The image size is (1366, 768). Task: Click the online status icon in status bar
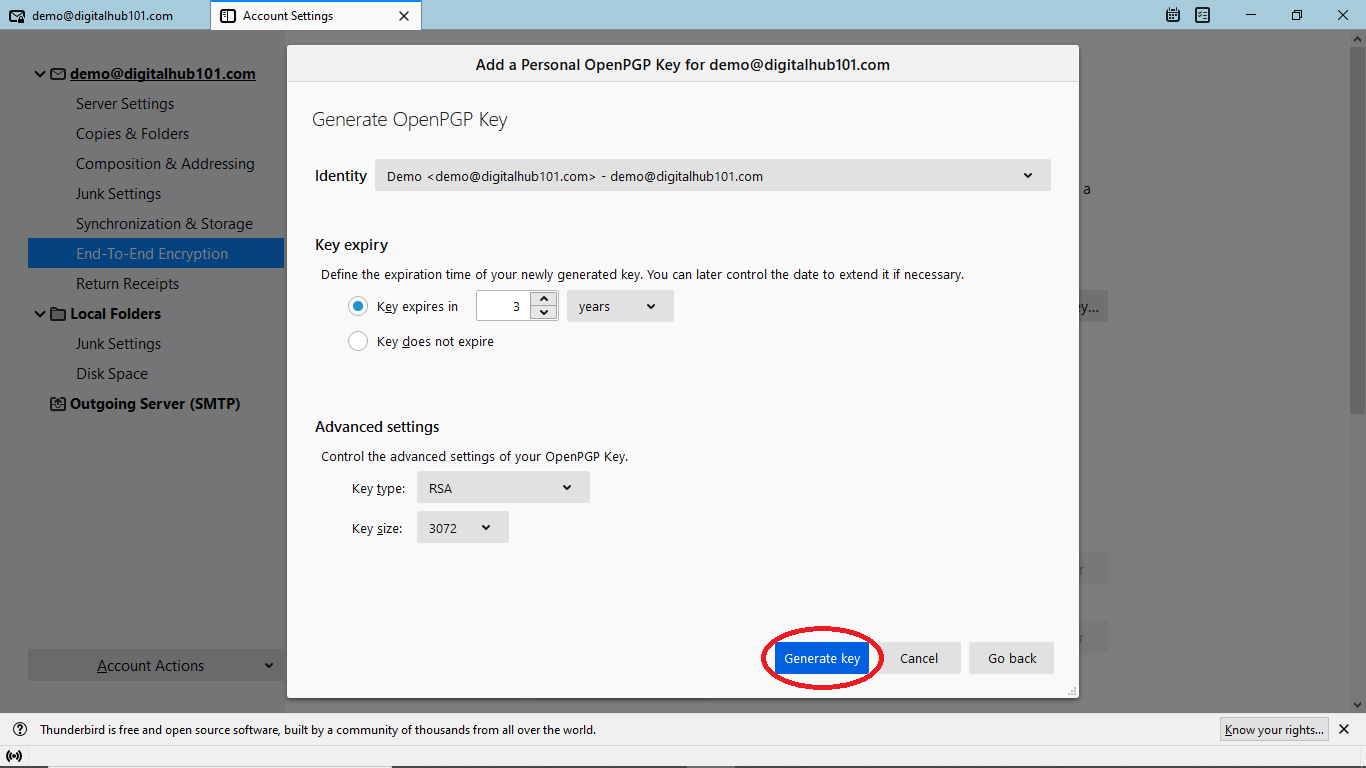[x=14, y=756]
